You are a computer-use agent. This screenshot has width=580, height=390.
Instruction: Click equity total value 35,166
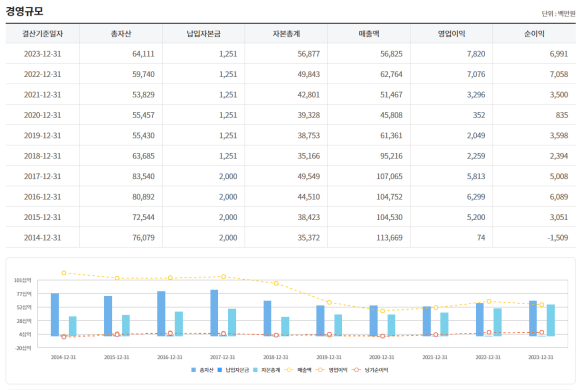coord(308,156)
